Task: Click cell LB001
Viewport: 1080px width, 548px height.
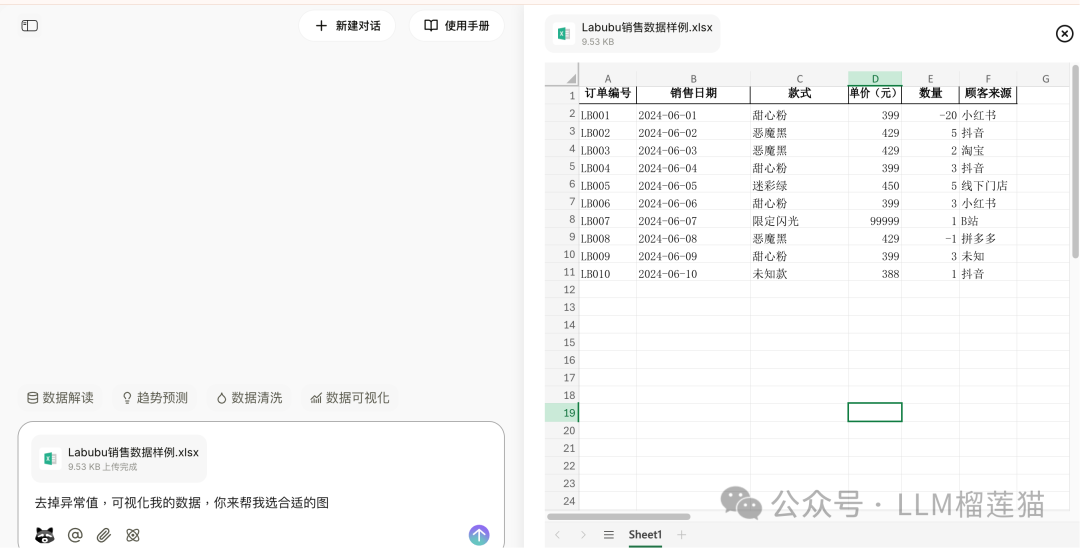Action: (608, 115)
